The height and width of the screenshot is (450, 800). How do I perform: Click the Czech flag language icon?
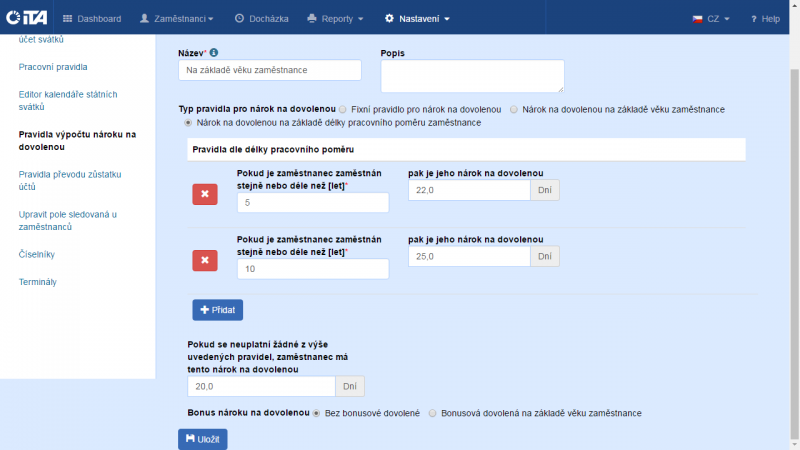pos(697,19)
